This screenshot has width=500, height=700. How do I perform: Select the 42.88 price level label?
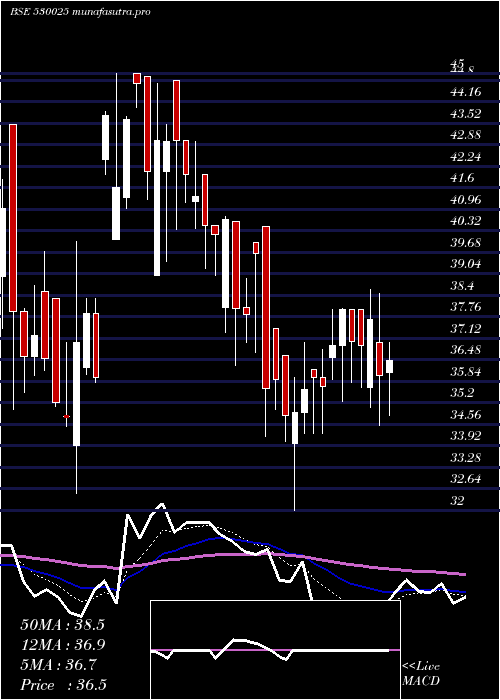(x=466, y=135)
